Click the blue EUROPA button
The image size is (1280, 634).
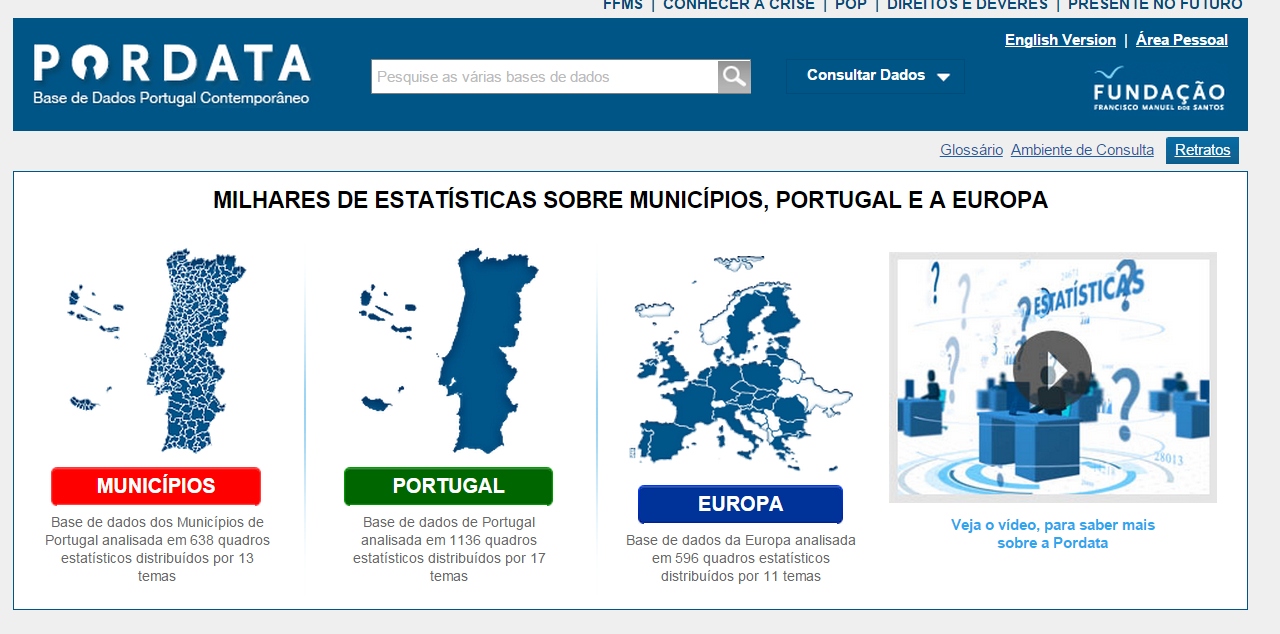(740, 504)
